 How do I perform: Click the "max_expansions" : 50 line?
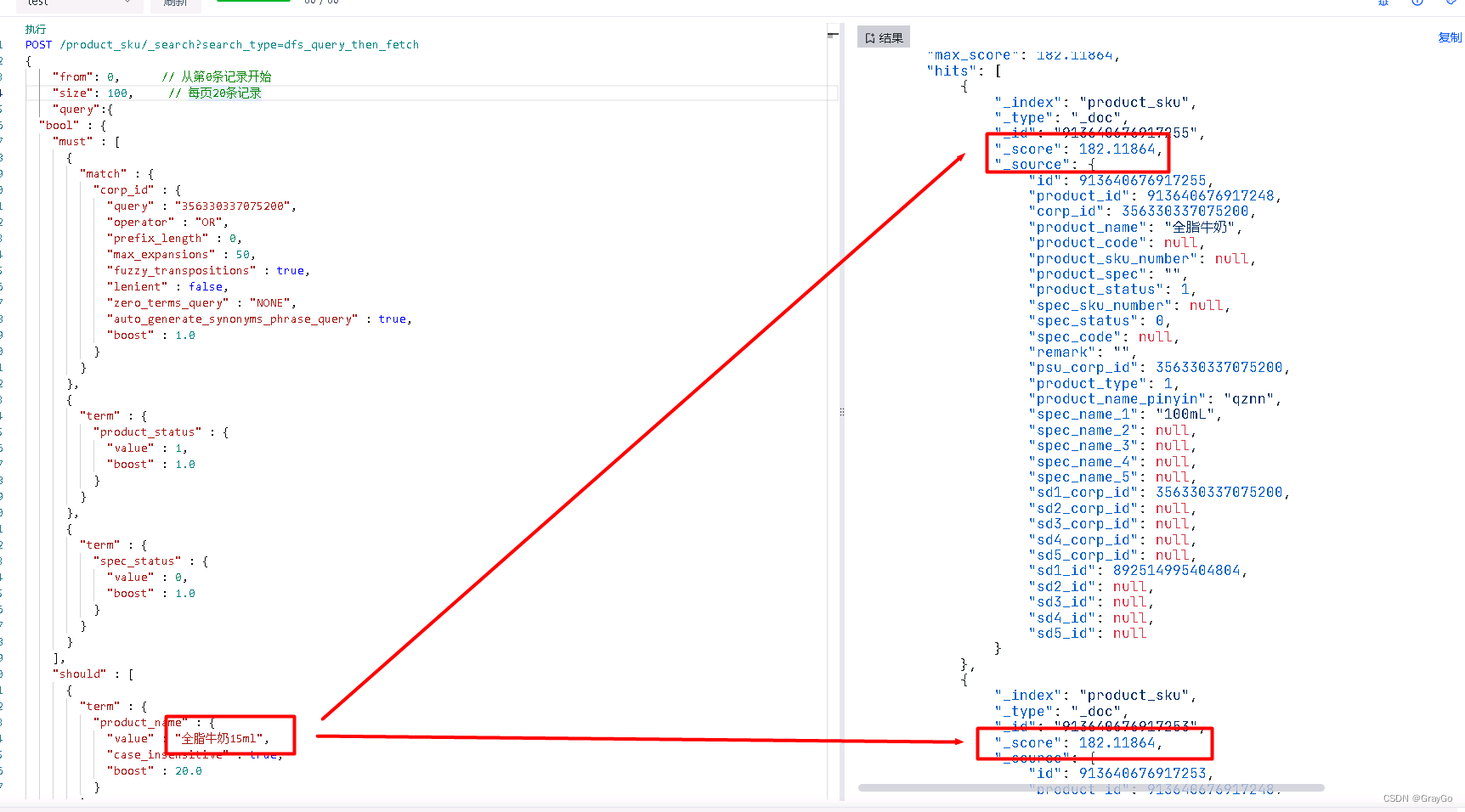[x=181, y=254]
